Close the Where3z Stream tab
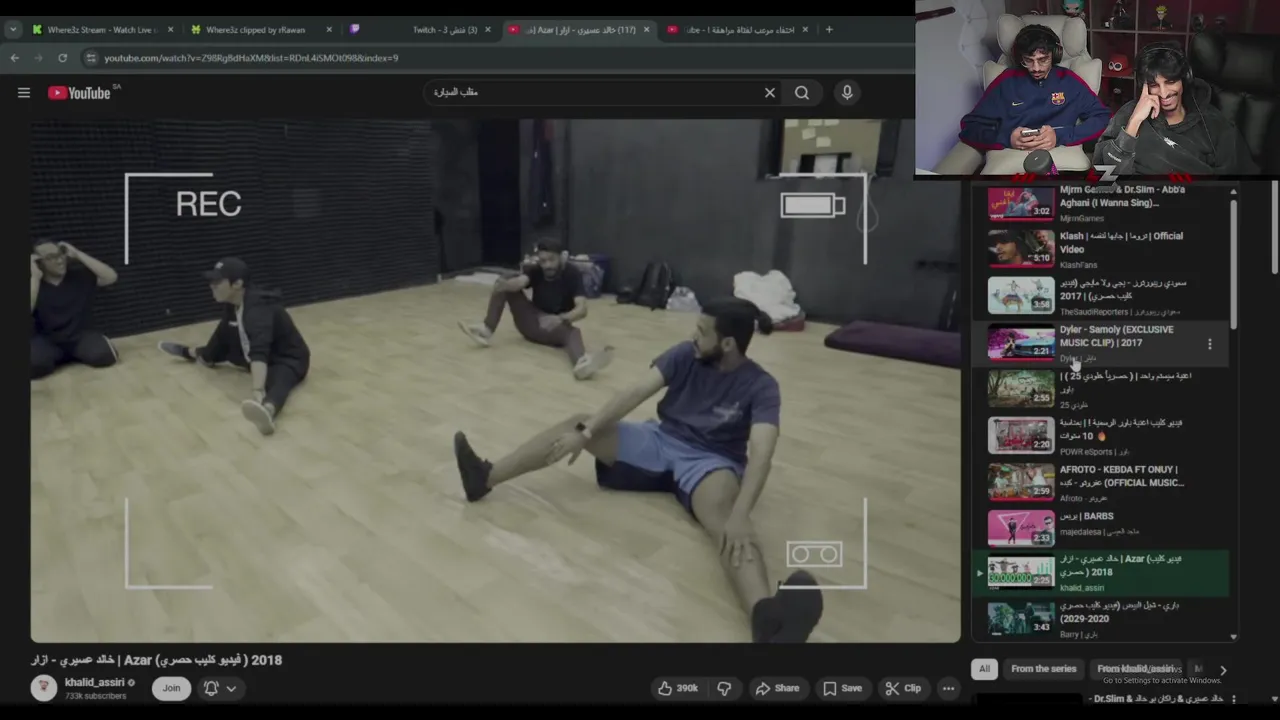The width and height of the screenshot is (1280, 720). [170, 30]
